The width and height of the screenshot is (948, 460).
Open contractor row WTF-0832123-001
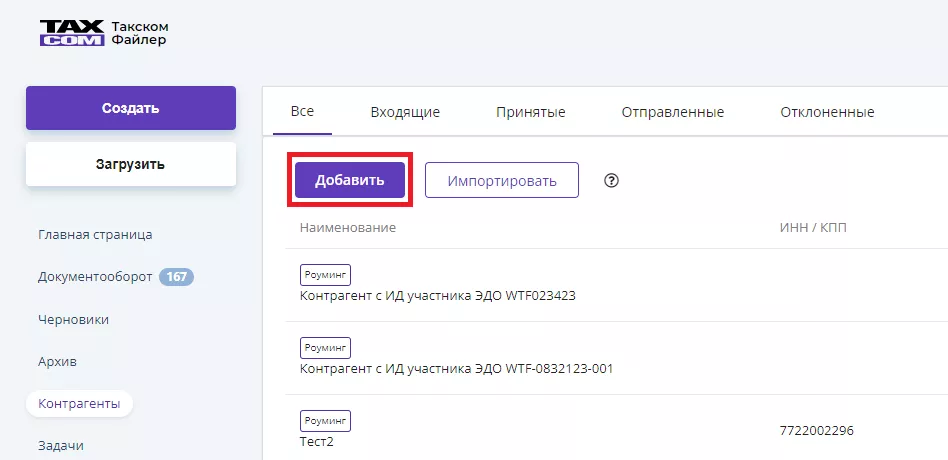[456, 368]
